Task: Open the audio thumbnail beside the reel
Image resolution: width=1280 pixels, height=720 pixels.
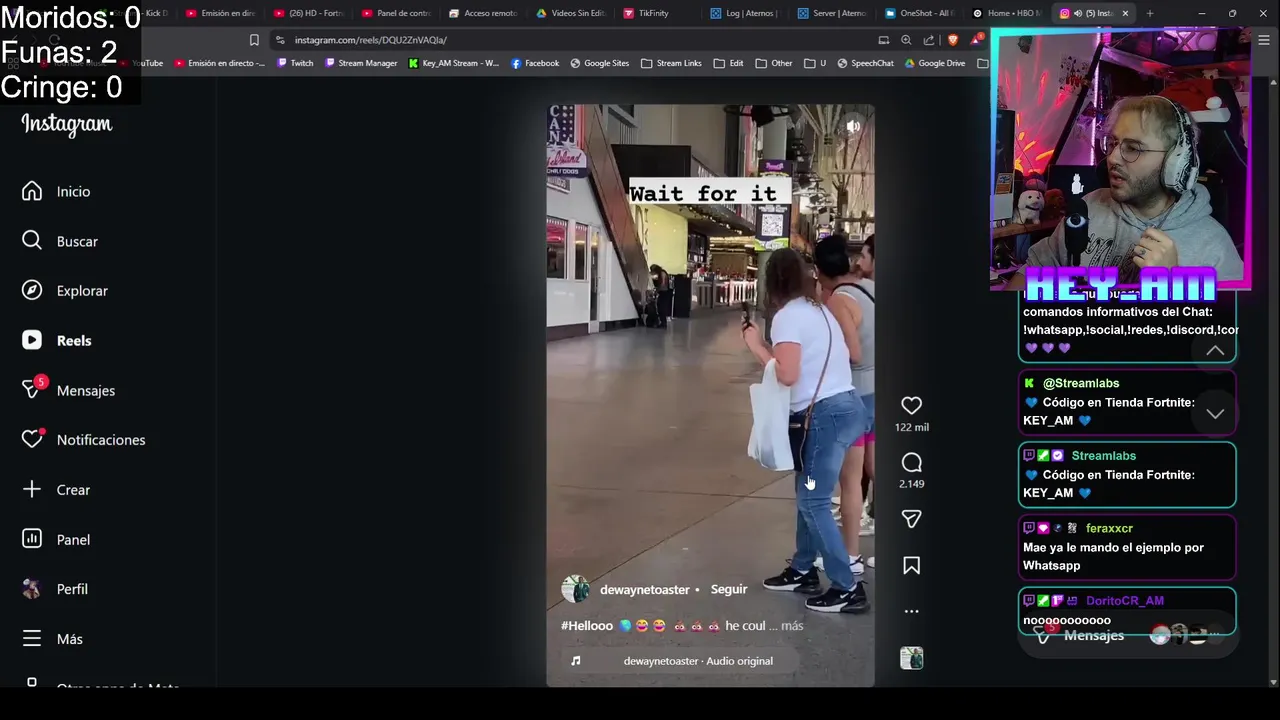Action: (x=911, y=658)
